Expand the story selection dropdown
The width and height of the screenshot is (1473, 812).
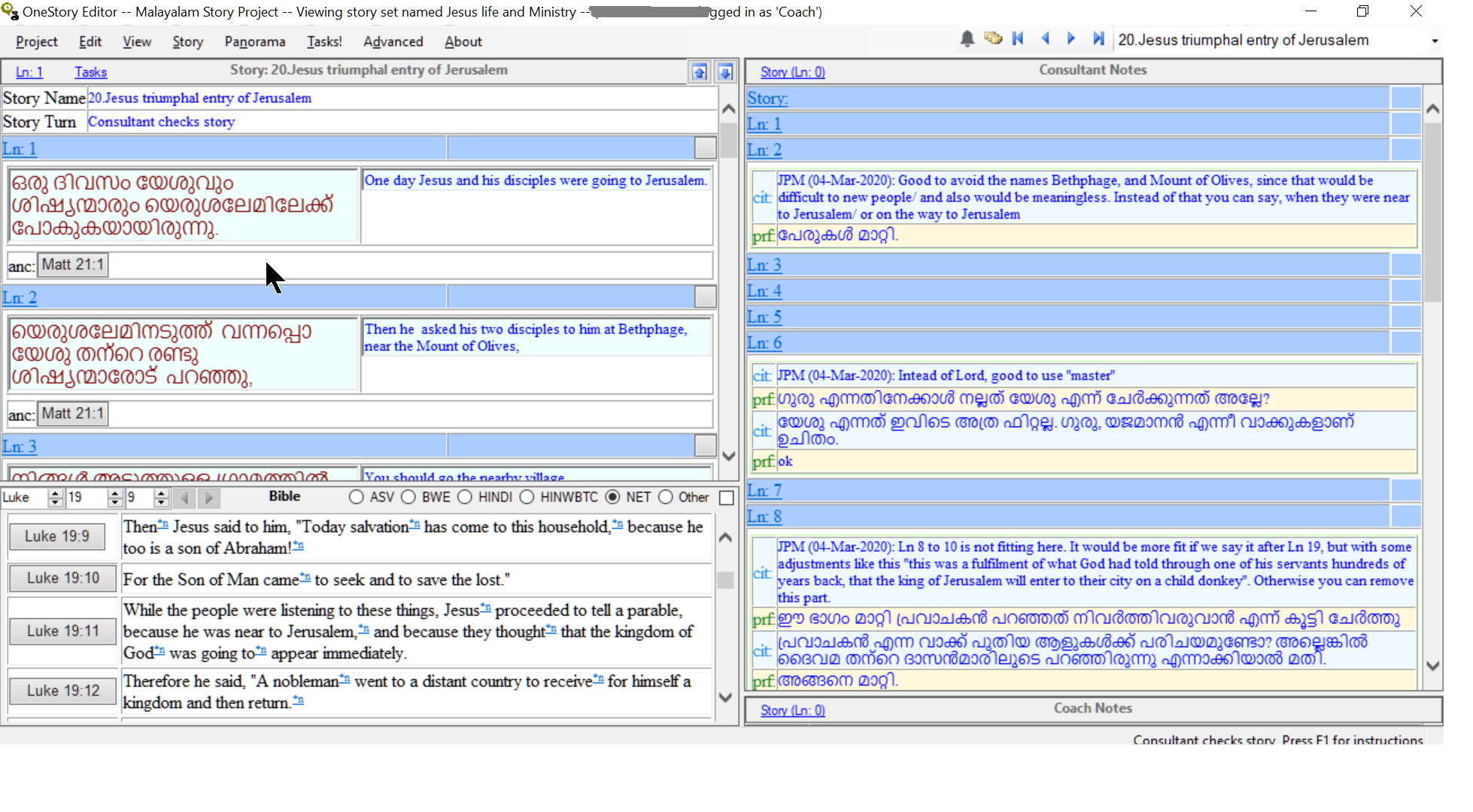pos(1434,41)
